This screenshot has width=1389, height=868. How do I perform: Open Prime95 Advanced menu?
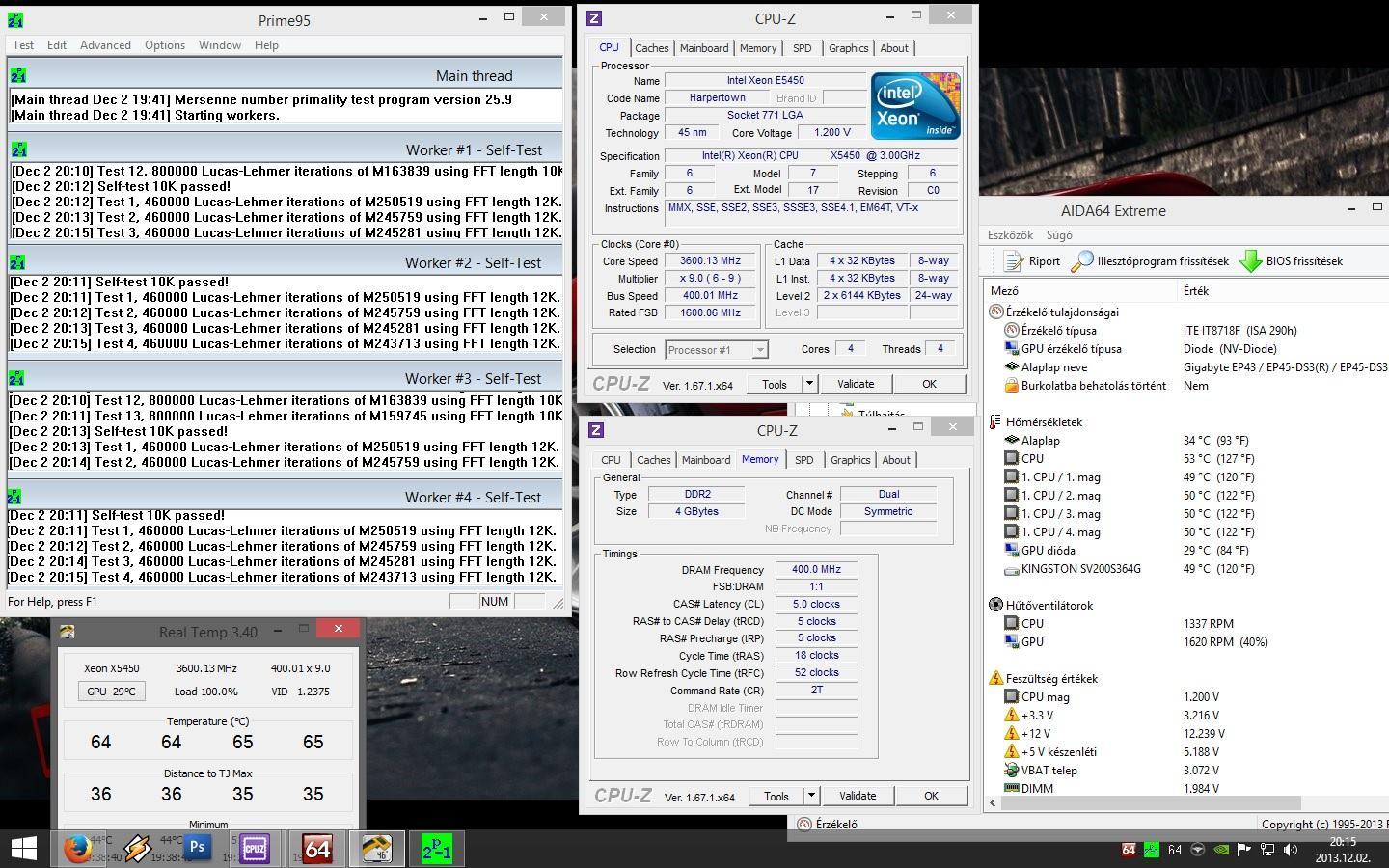[105, 45]
